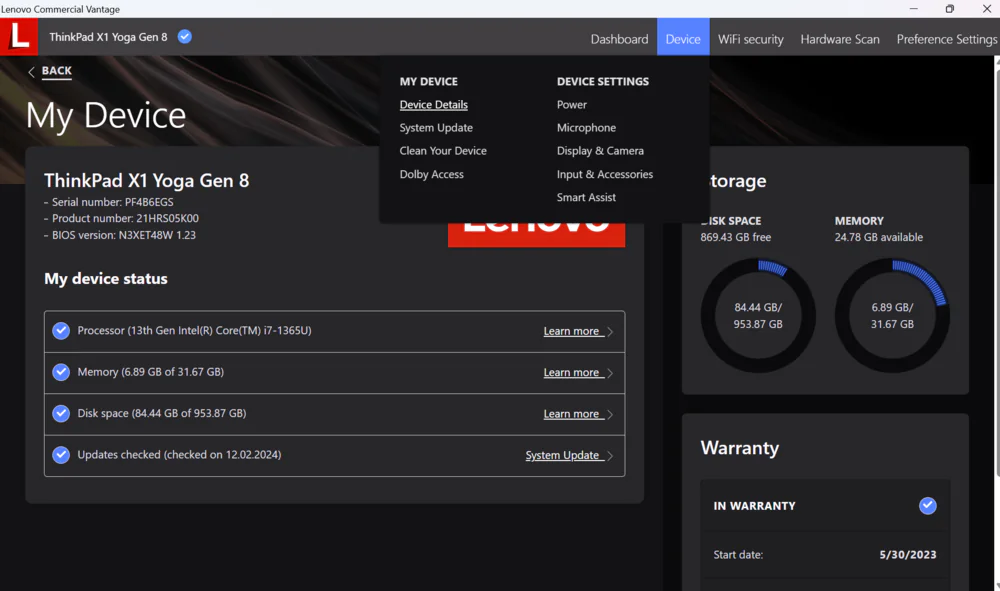Select Clean Your Device menu entry
This screenshot has height=591, width=1000.
443,150
